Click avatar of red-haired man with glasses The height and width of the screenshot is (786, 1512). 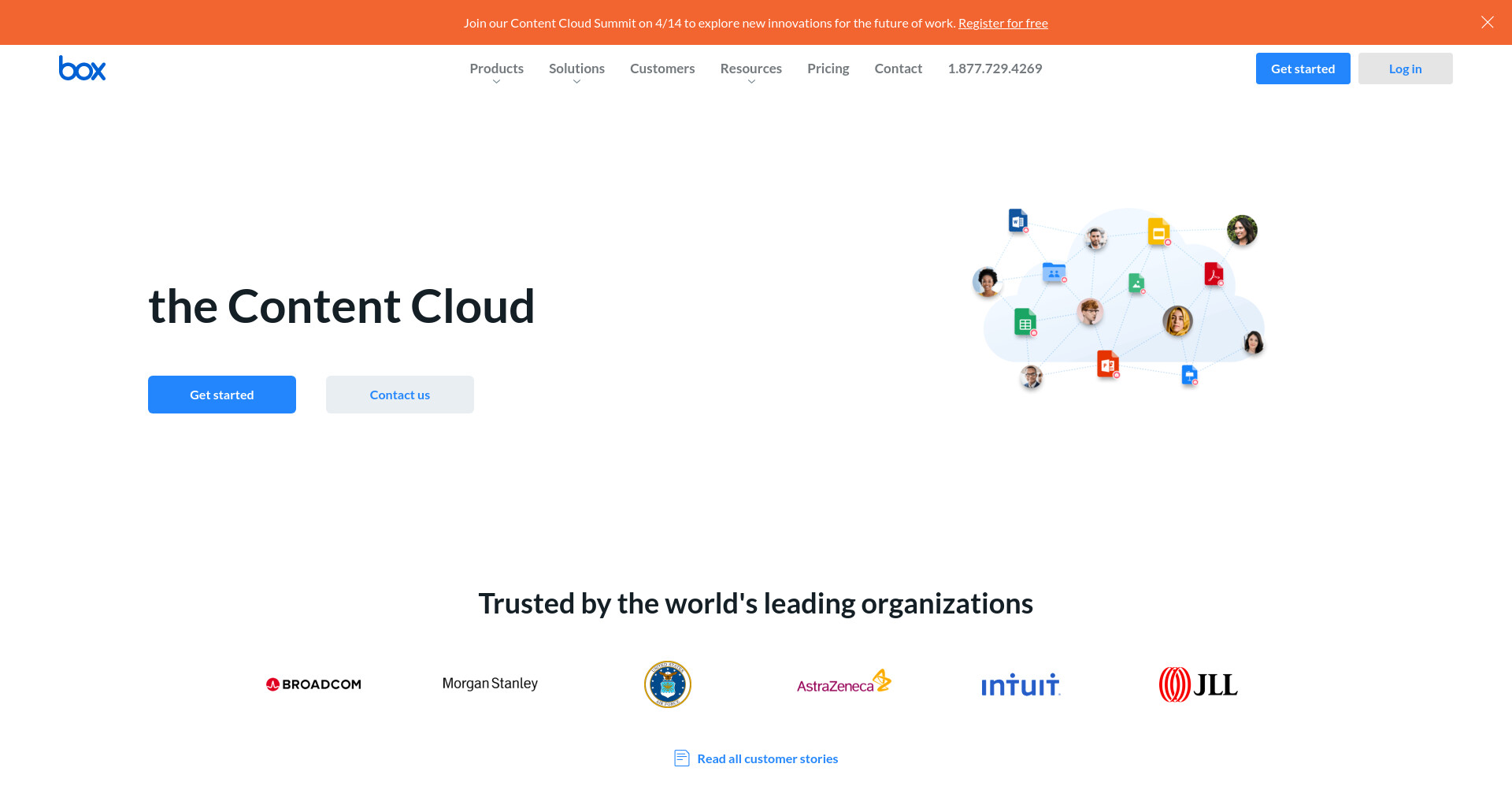[1090, 312]
